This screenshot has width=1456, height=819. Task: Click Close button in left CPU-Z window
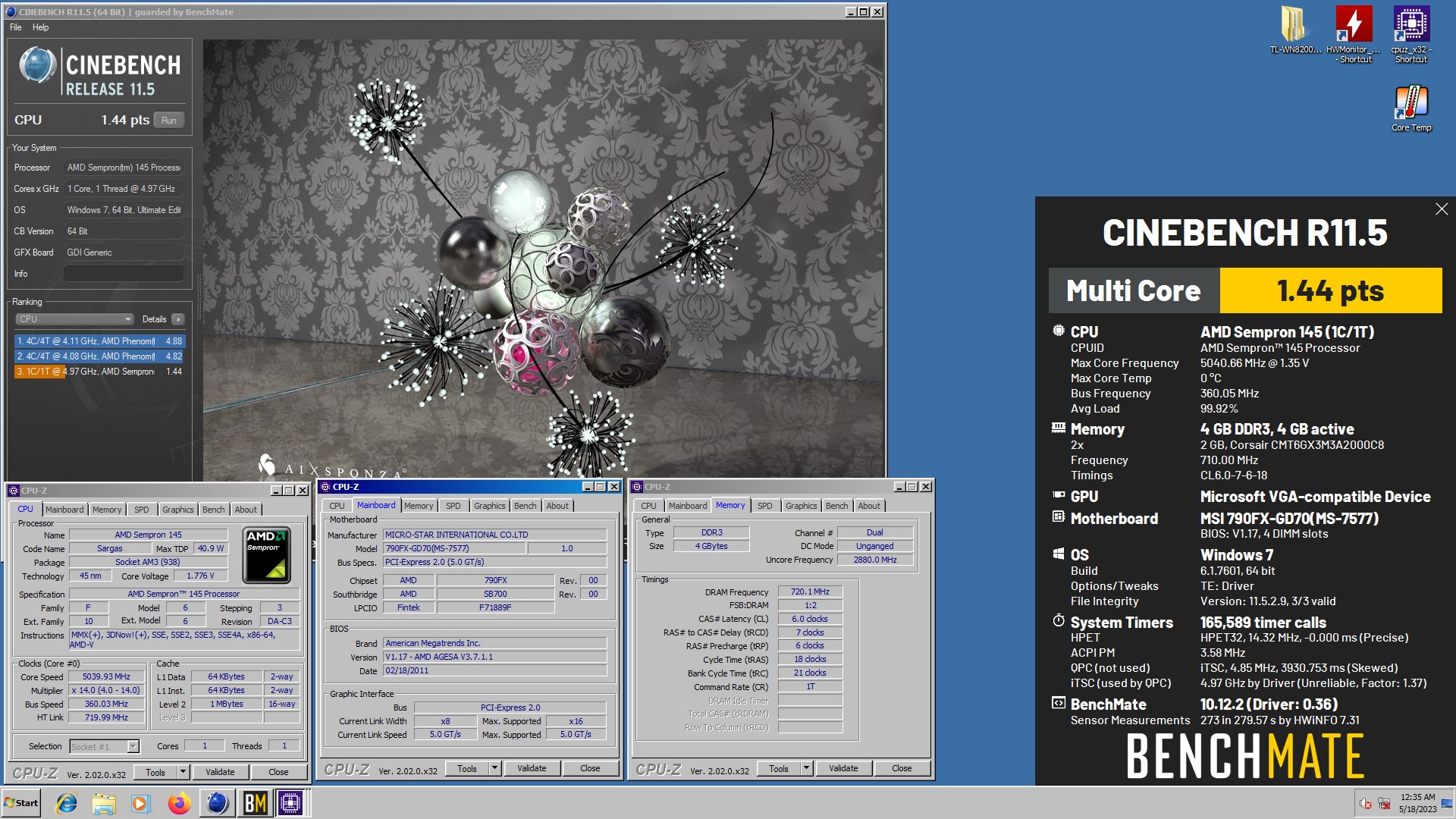coord(278,772)
